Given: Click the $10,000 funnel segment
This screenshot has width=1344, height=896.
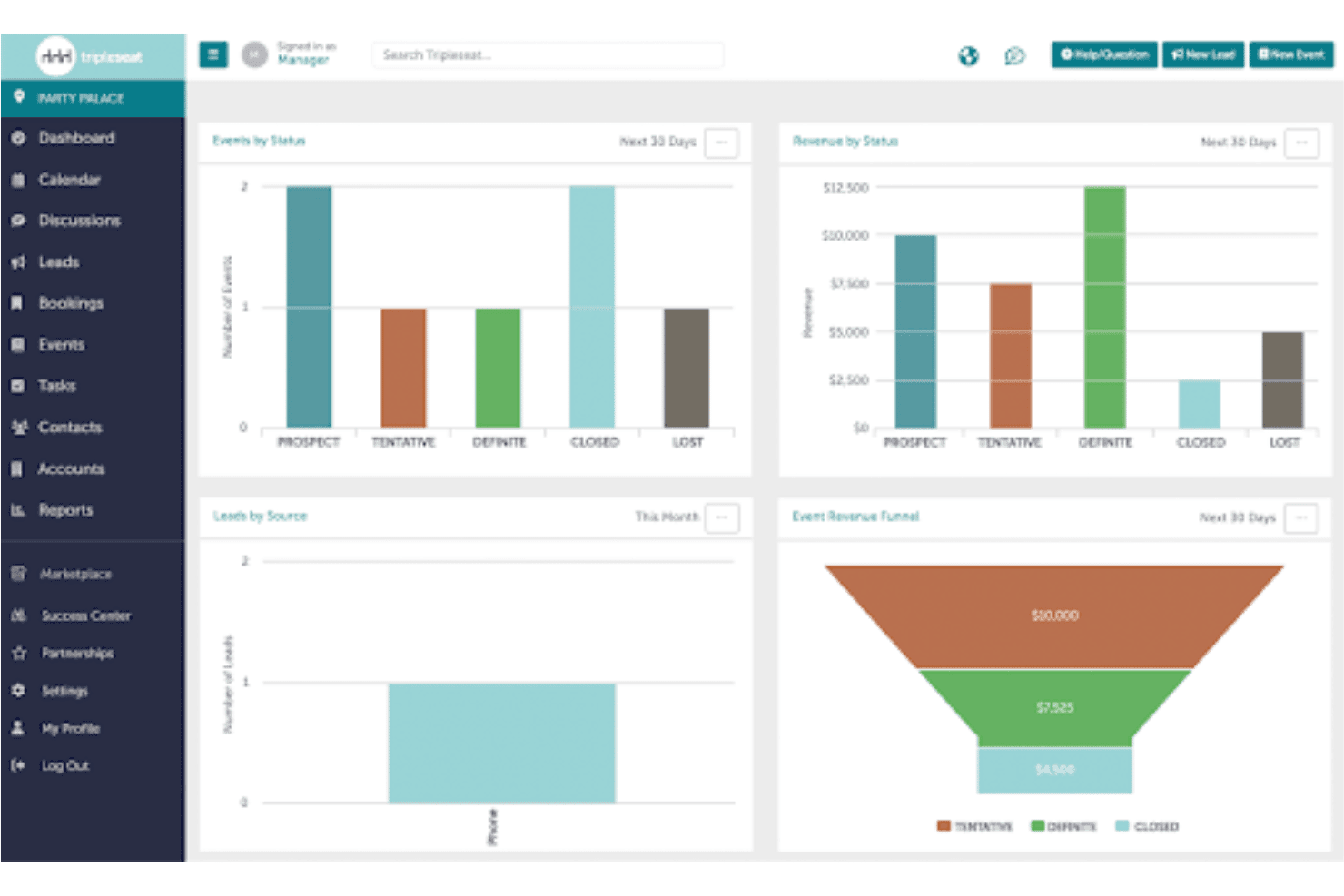Looking at the screenshot, I should pyautogui.click(x=1054, y=616).
